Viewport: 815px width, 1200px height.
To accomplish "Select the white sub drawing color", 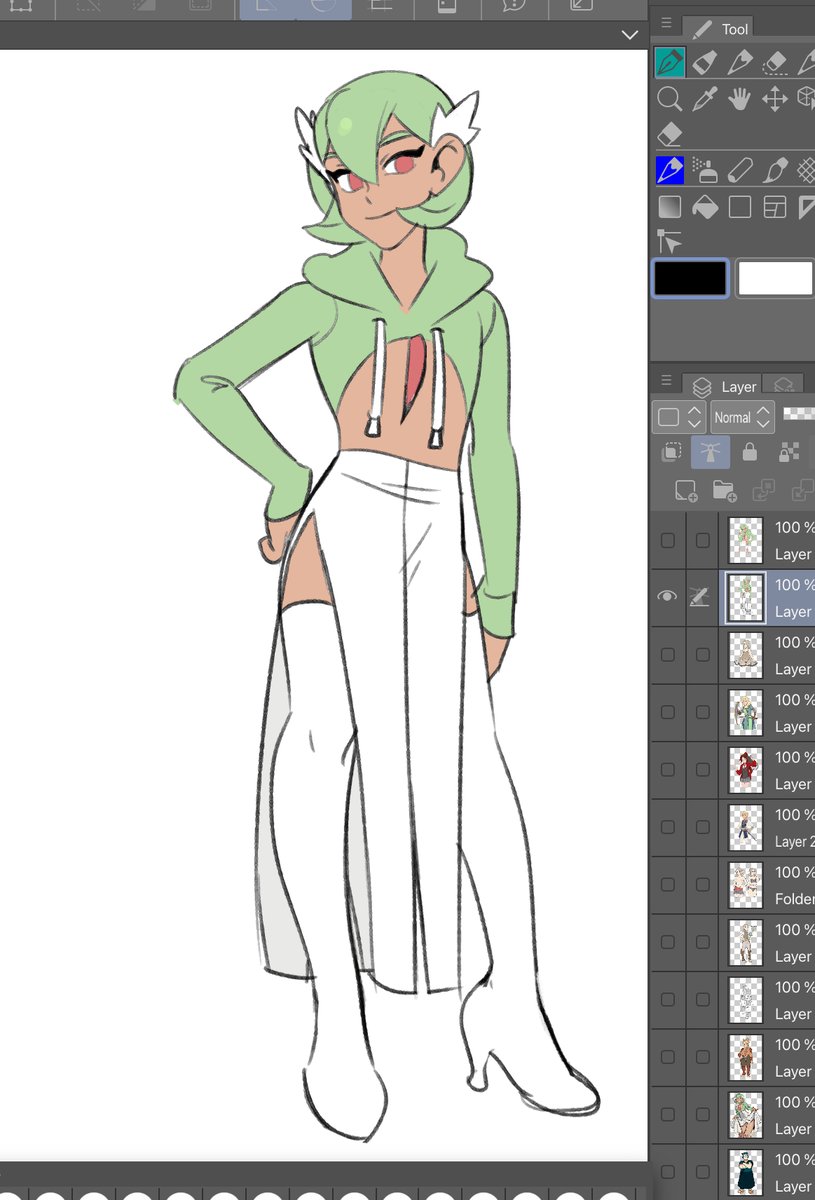I will tap(776, 278).
